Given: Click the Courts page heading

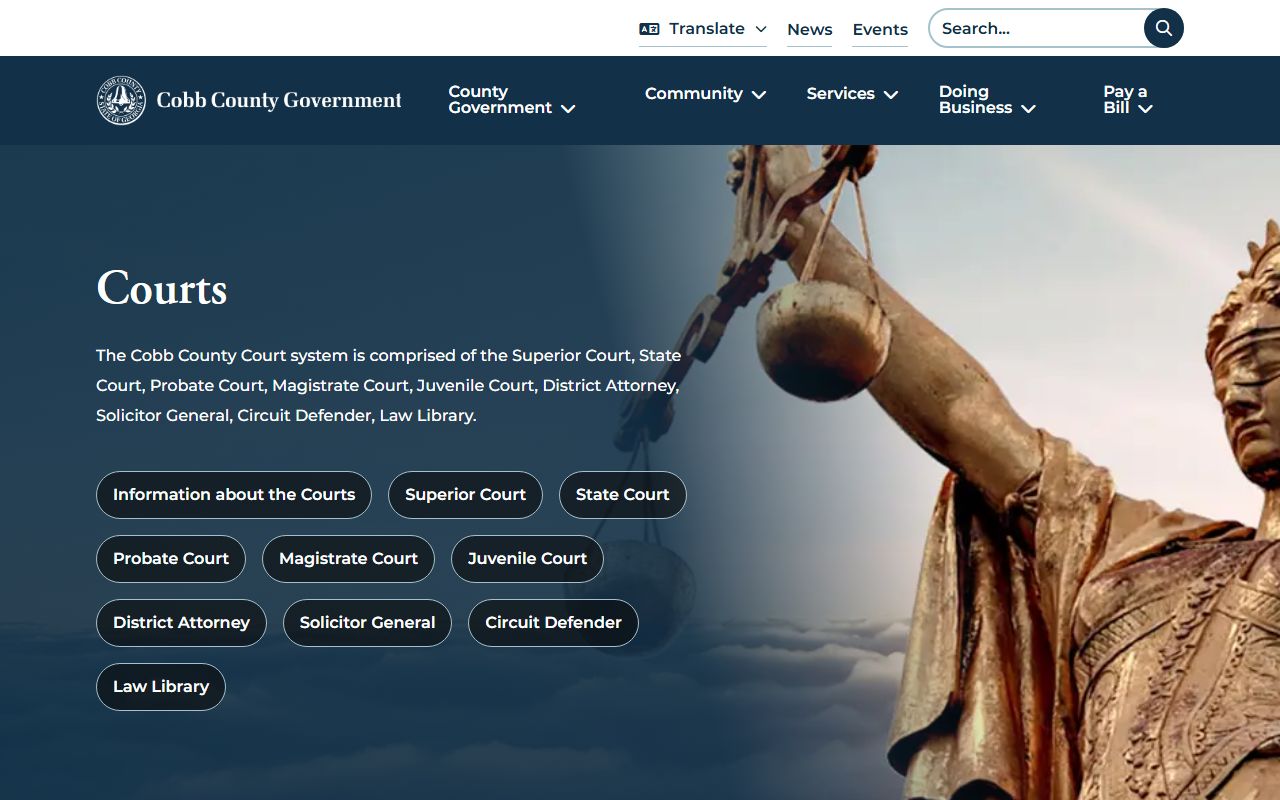Looking at the screenshot, I should pyautogui.click(x=162, y=289).
